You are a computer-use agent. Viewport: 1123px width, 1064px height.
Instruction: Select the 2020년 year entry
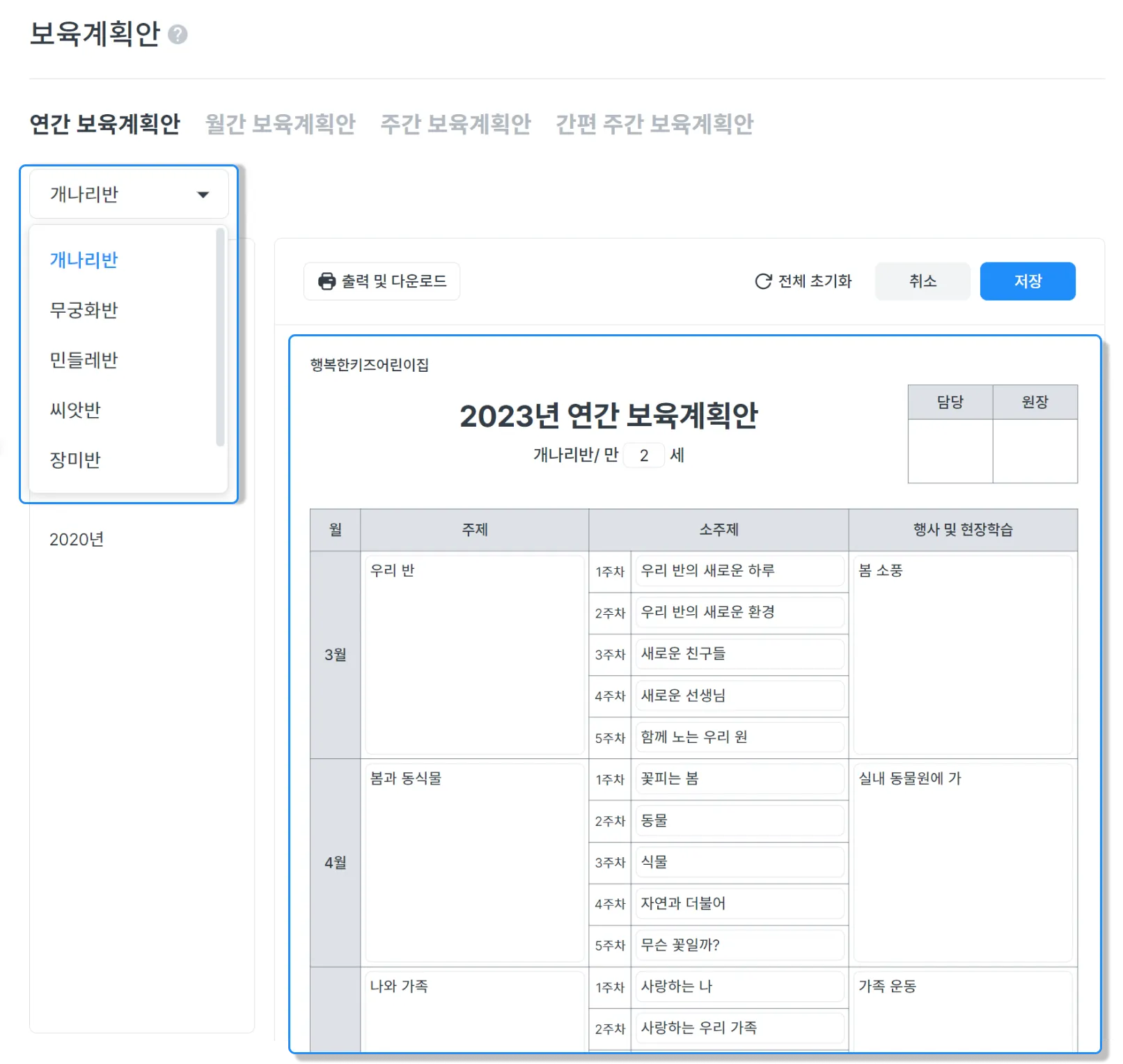click(77, 540)
